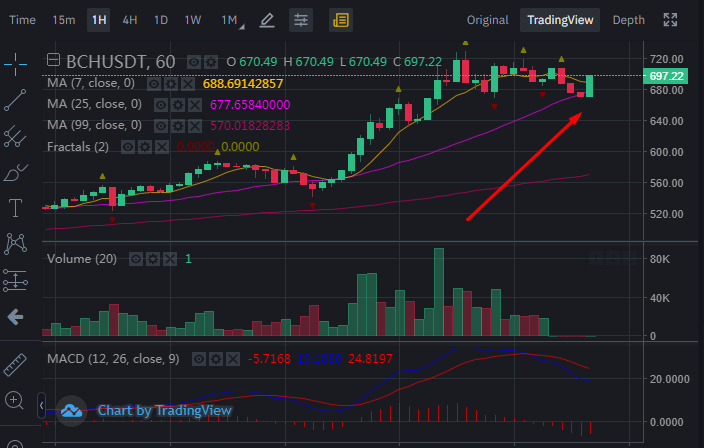Open MA 99 indicator settings gear

178,126
